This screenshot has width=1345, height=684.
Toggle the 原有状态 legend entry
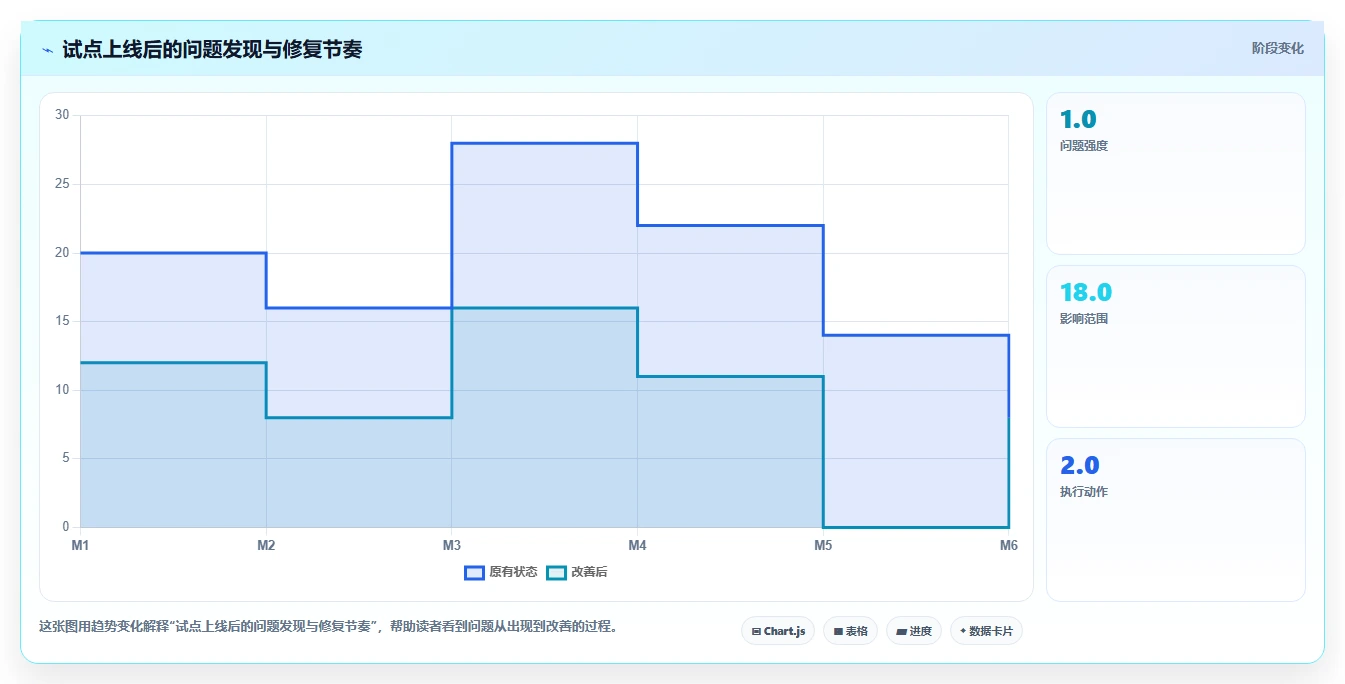tap(501, 573)
